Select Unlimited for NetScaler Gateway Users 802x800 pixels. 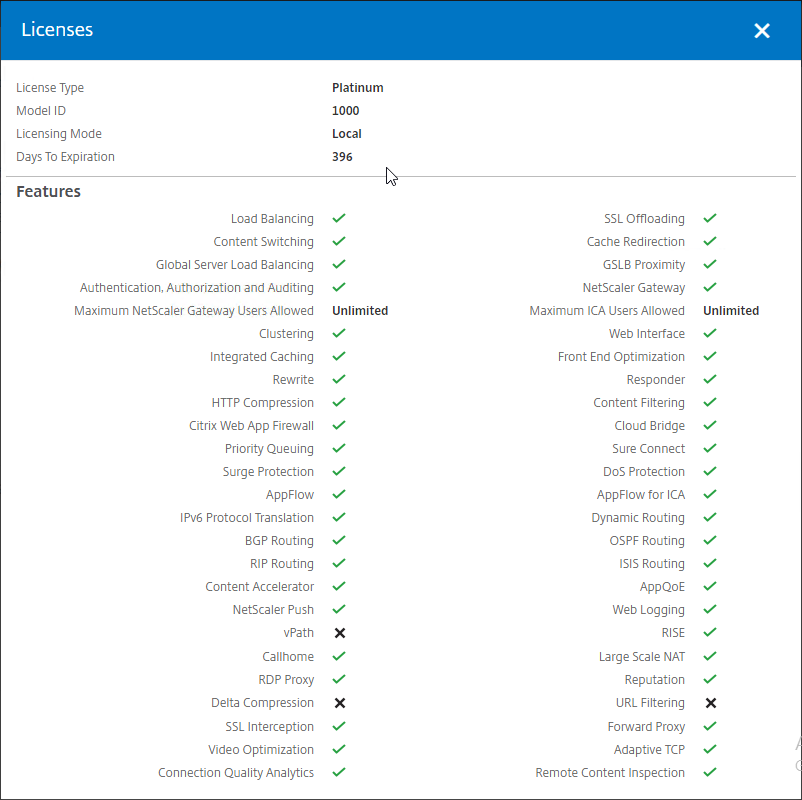[360, 310]
